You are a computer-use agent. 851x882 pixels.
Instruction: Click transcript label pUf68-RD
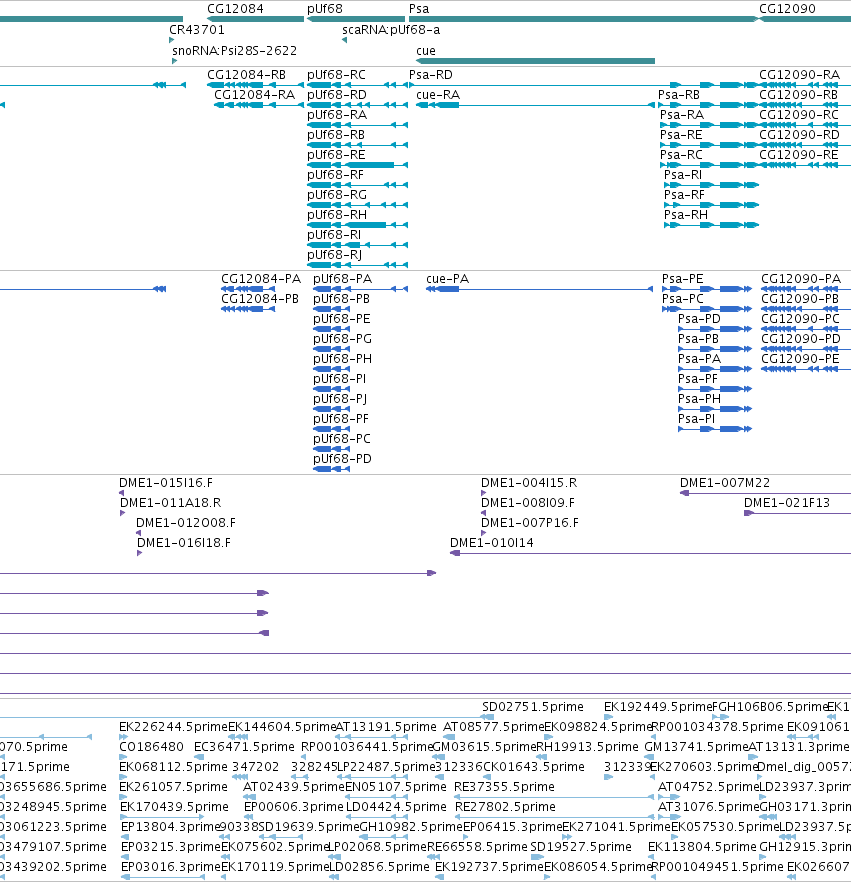[337, 94]
